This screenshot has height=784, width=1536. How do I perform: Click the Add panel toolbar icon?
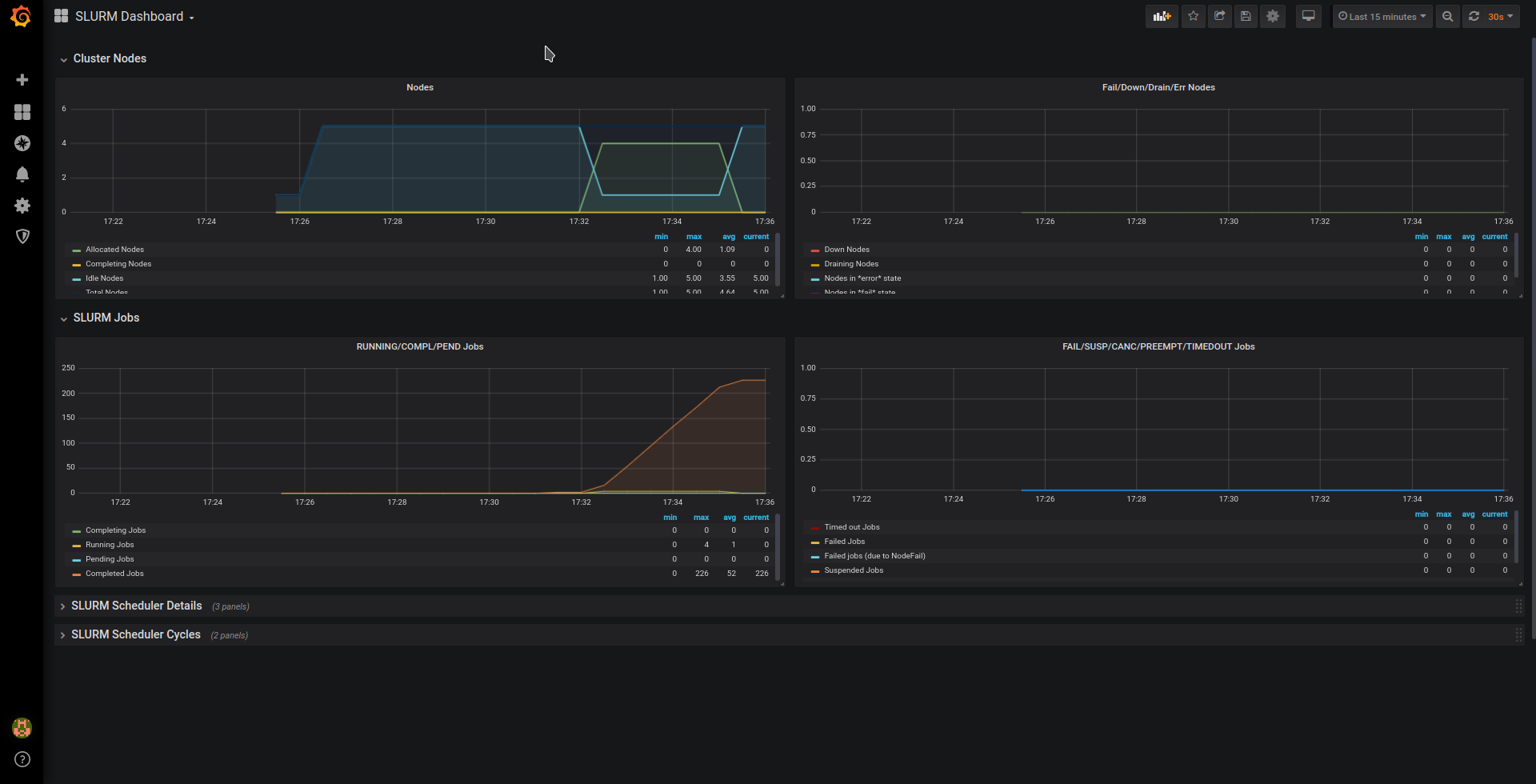tap(1162, 17)
